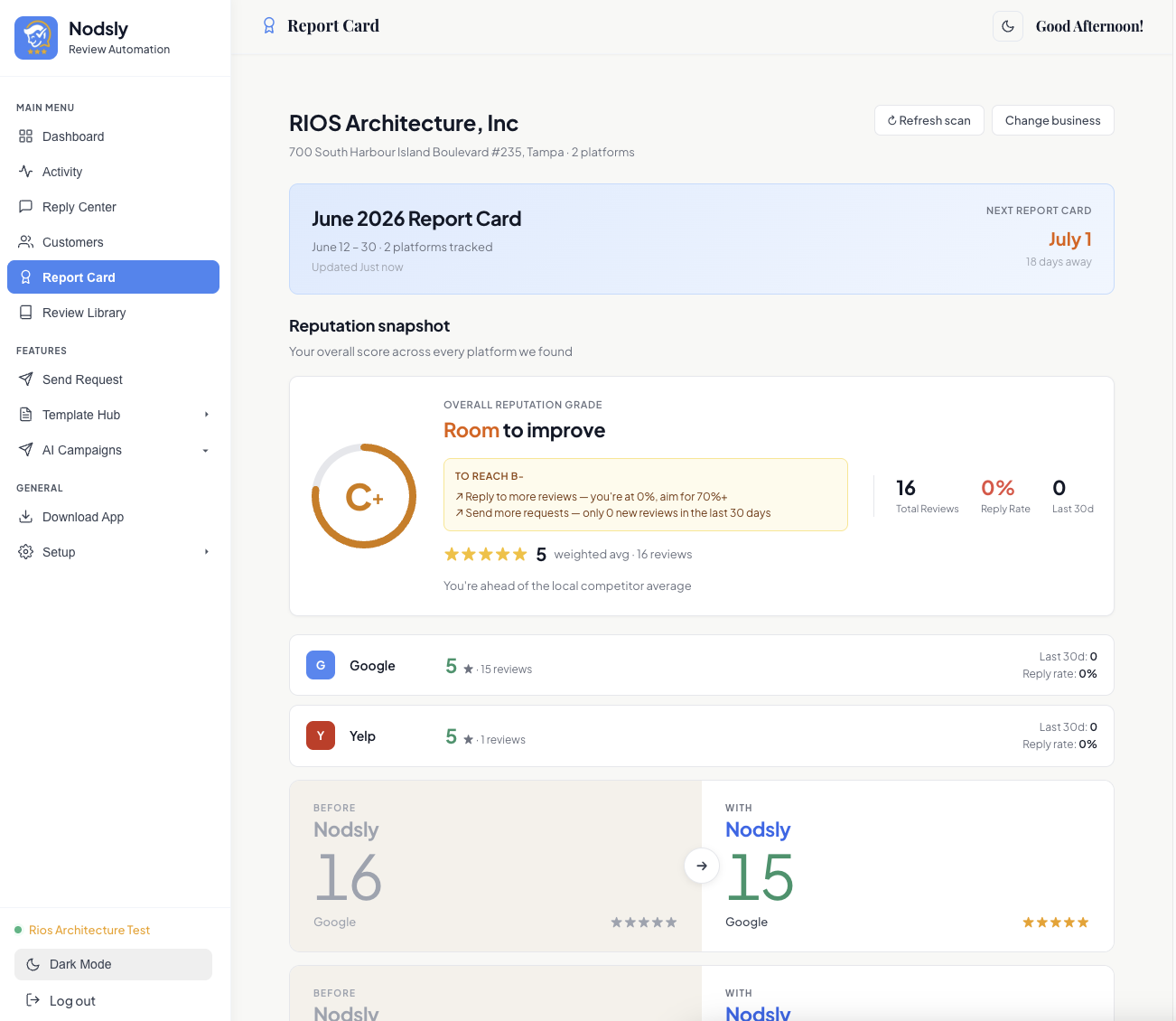The image size is (1176, 1021).
Task: Click the large '15' With Nodsly number
Action: (761, 877)
